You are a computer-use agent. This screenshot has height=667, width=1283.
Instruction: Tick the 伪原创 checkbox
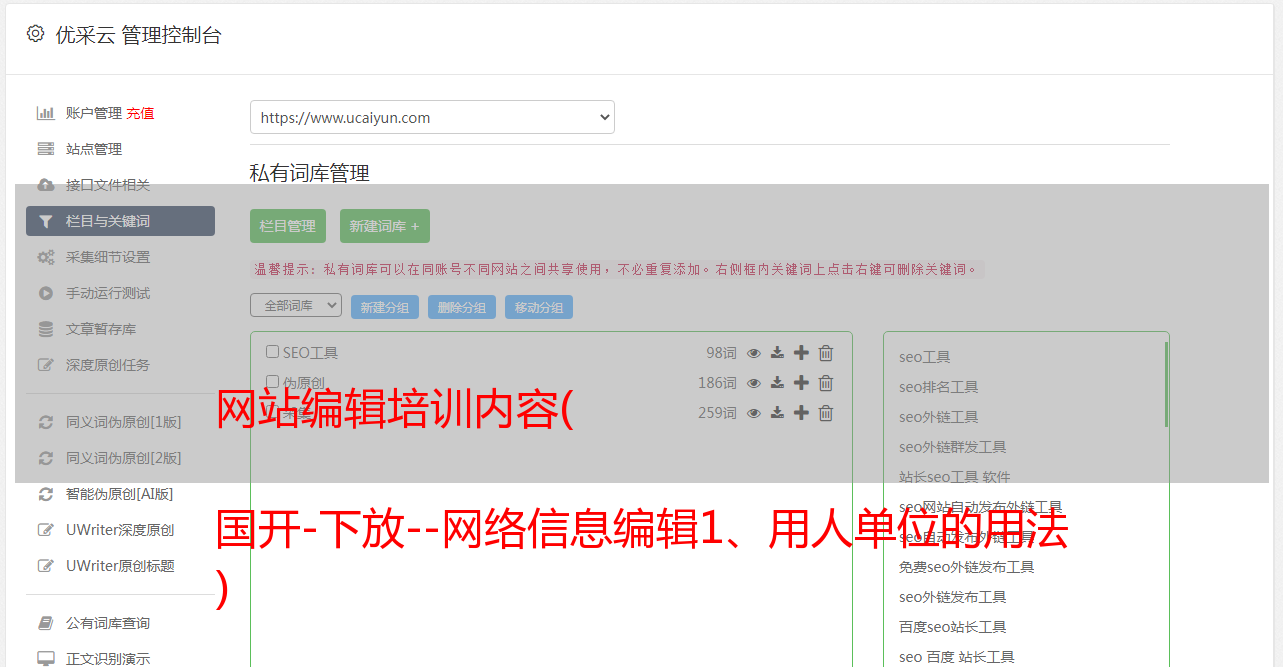pos(272,382)
